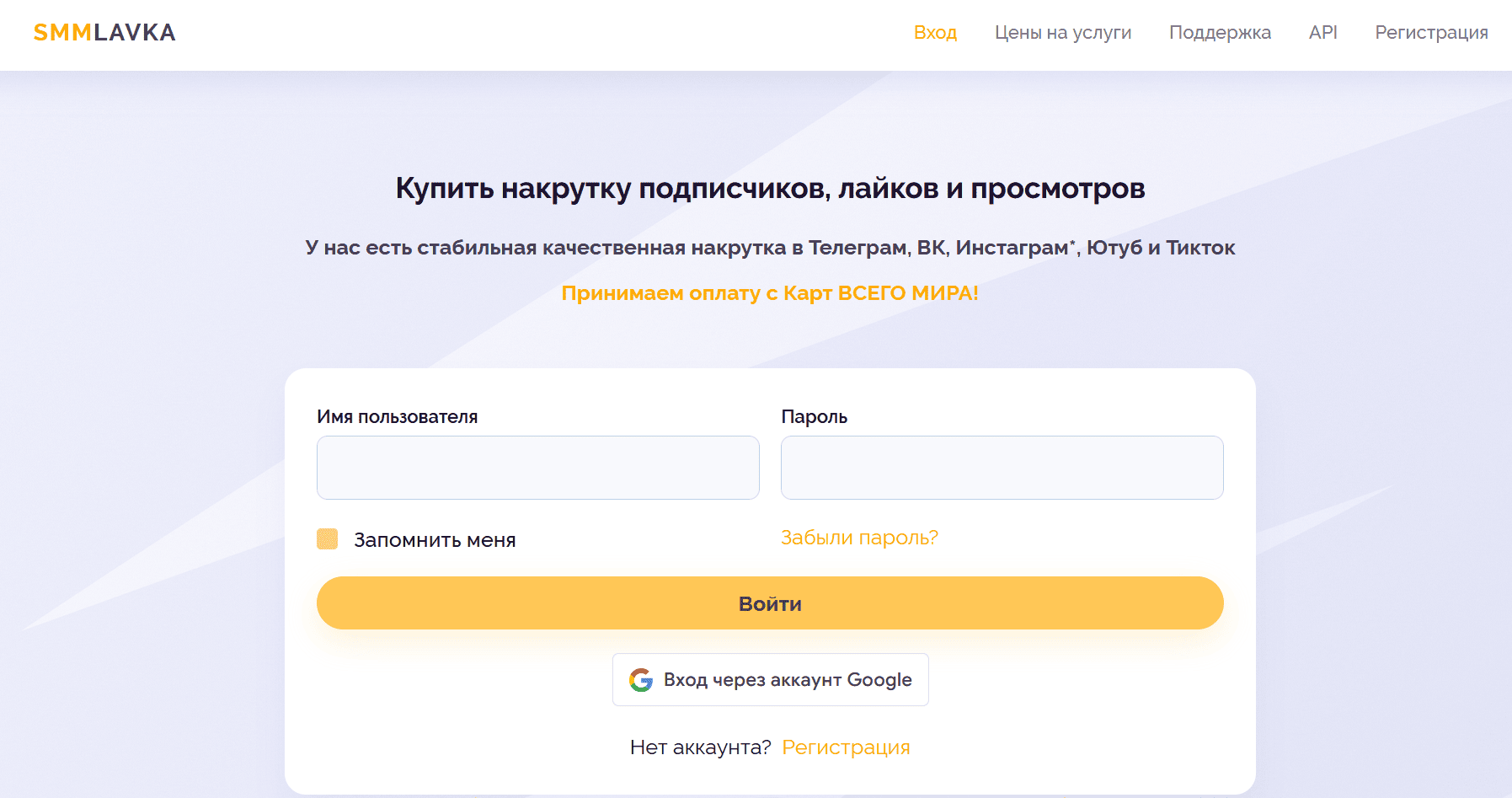The image size is (1512, 798).
Task: Sign in via Вход через аккаунт Google
Action: (x=770, y=680)
